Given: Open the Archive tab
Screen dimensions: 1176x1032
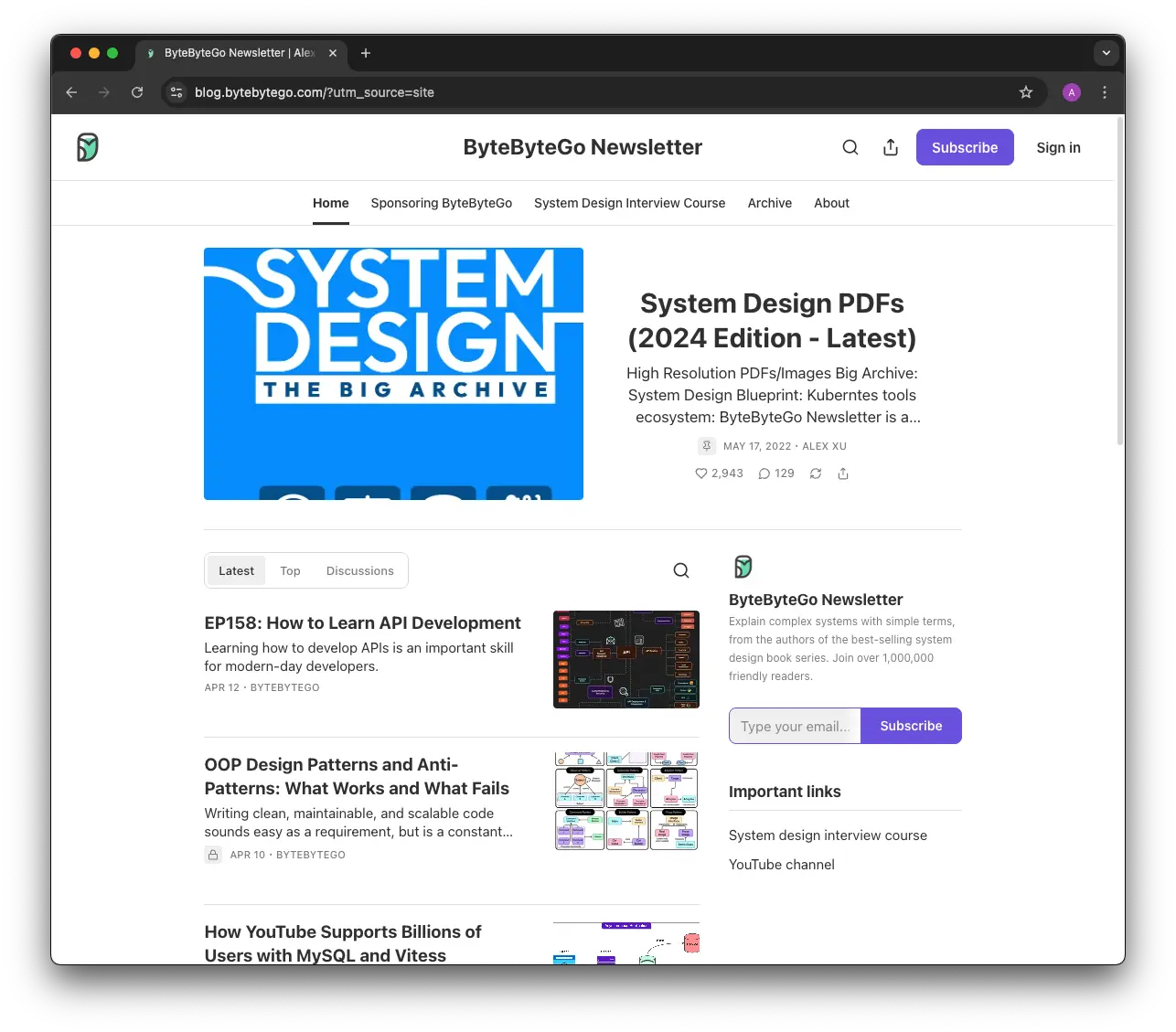Looking at the screenshot, I should (770, 203).
